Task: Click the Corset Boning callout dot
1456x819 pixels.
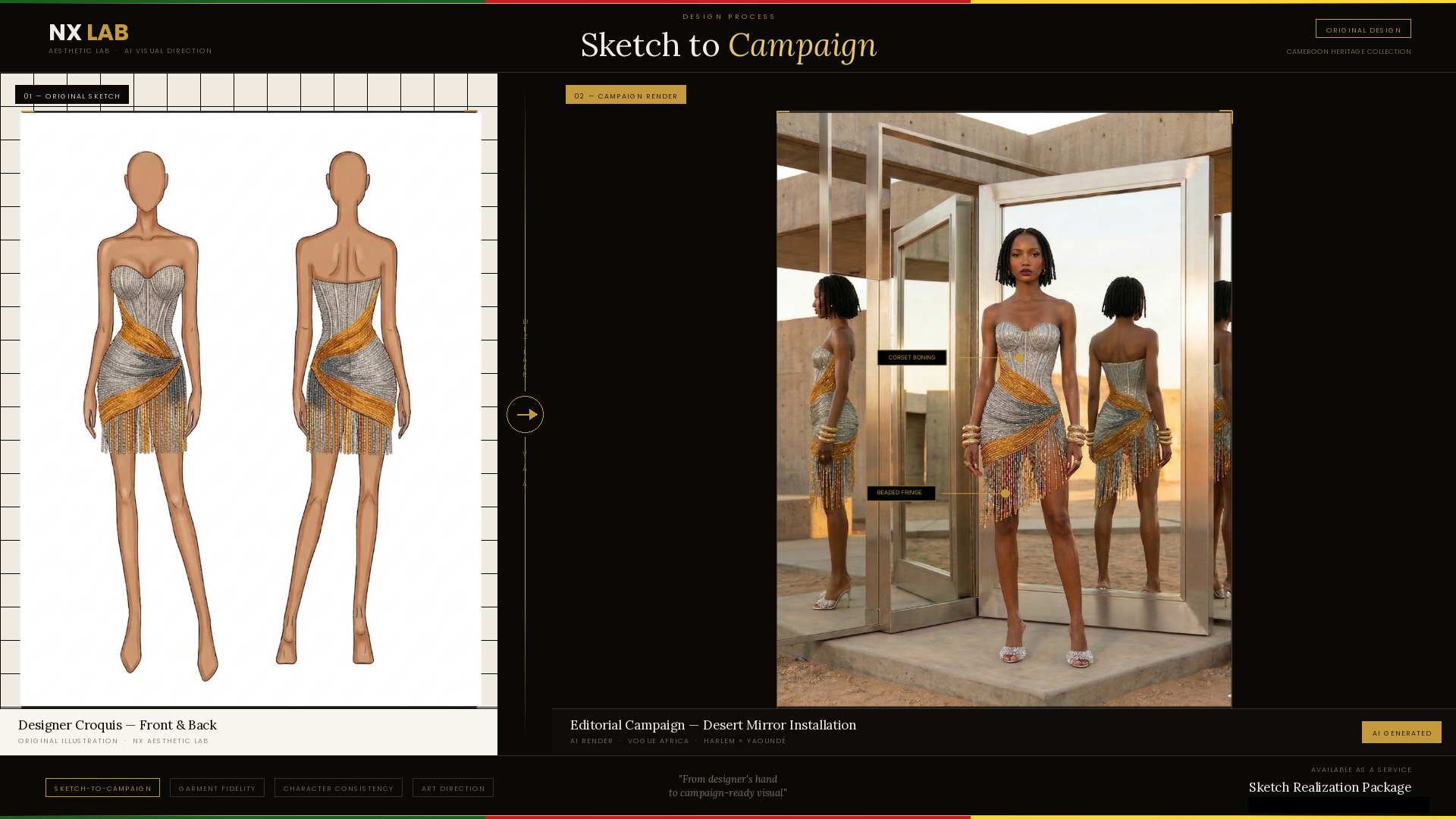Action: click(x=1019, y=357)
